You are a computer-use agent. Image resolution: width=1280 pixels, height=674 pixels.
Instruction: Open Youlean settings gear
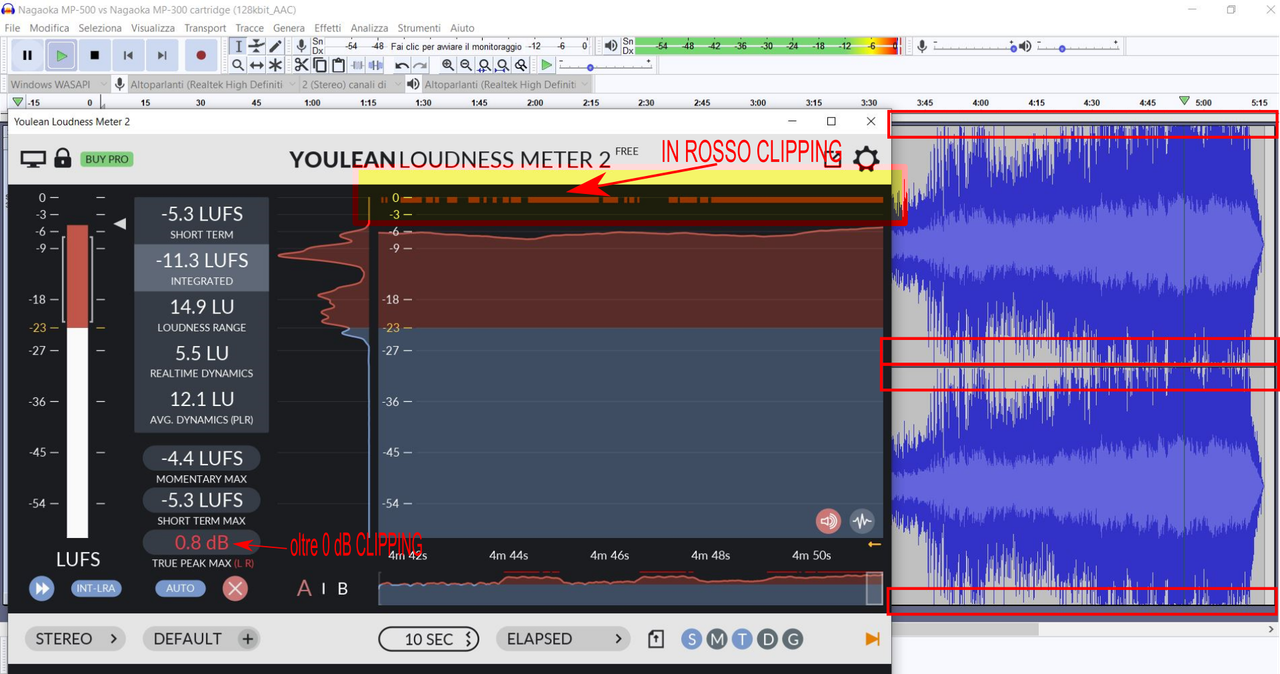pos(866,158)
